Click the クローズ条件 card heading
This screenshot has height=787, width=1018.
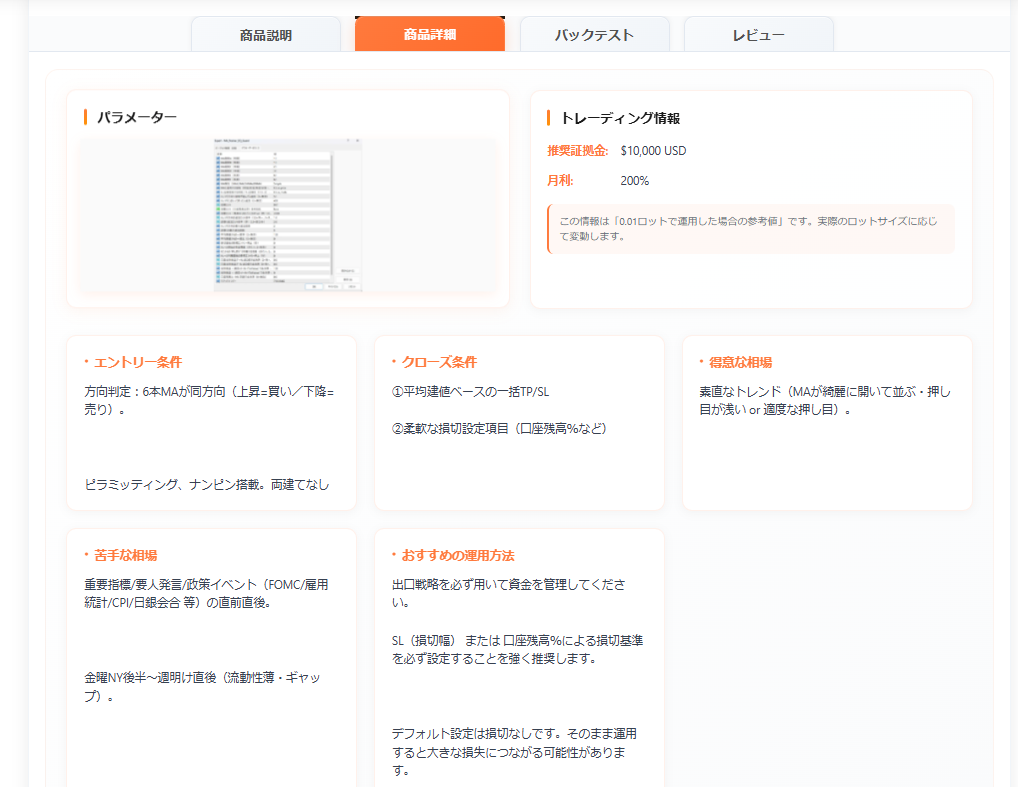(x=439, y=362)
